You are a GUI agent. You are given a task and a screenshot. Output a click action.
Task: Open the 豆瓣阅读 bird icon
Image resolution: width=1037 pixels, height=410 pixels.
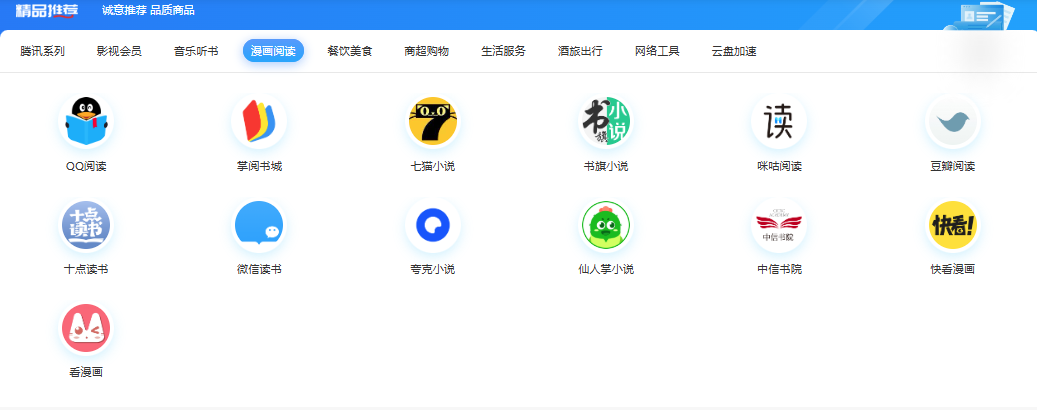click(952, 123)
